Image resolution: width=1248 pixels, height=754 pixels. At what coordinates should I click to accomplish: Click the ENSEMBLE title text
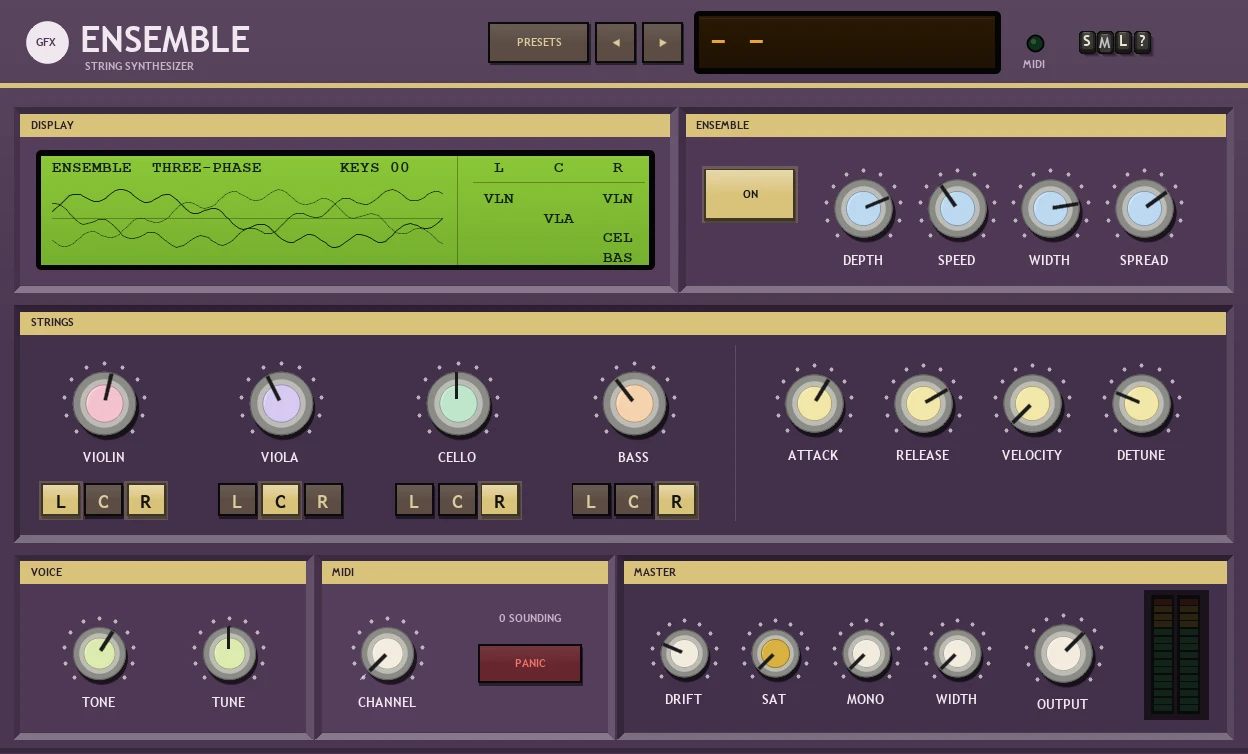[165, 40]
